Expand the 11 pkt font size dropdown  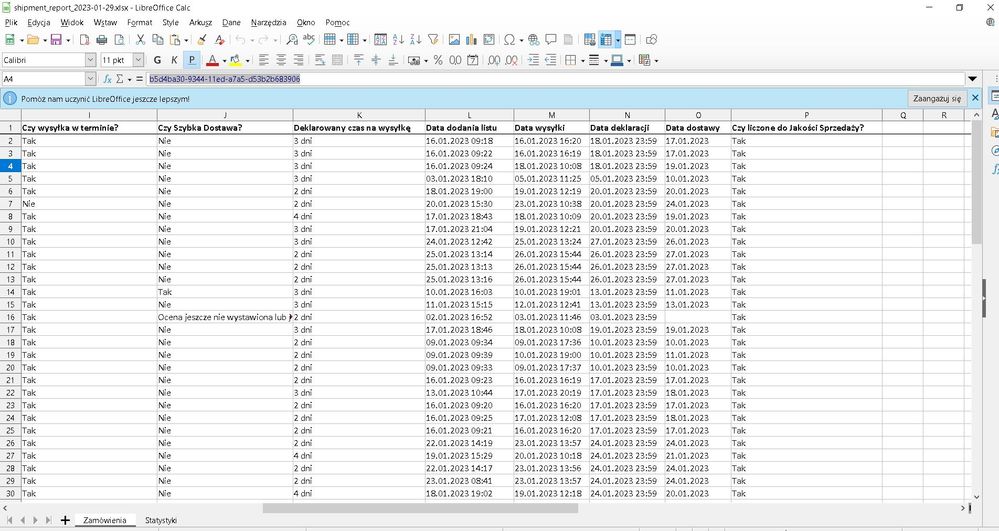137,60
